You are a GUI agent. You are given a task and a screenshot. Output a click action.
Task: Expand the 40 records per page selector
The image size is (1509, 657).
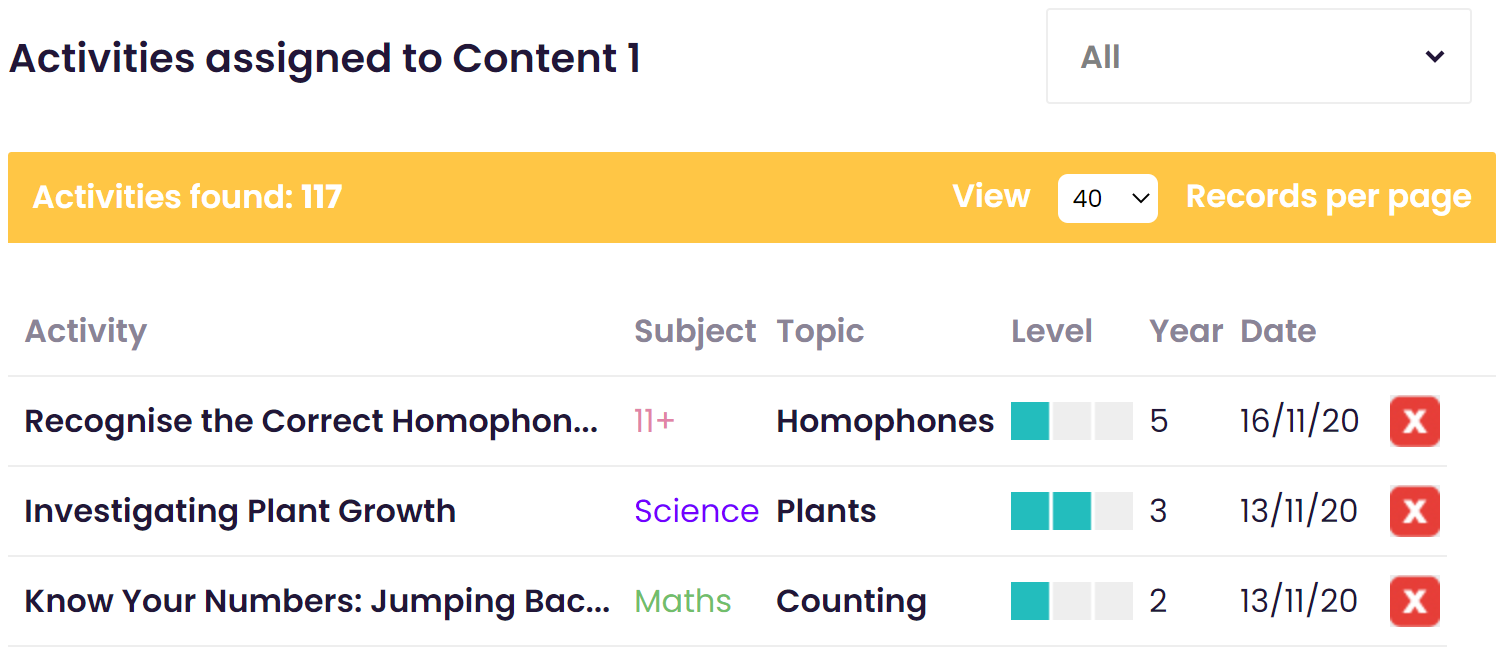click(1108, 198)
